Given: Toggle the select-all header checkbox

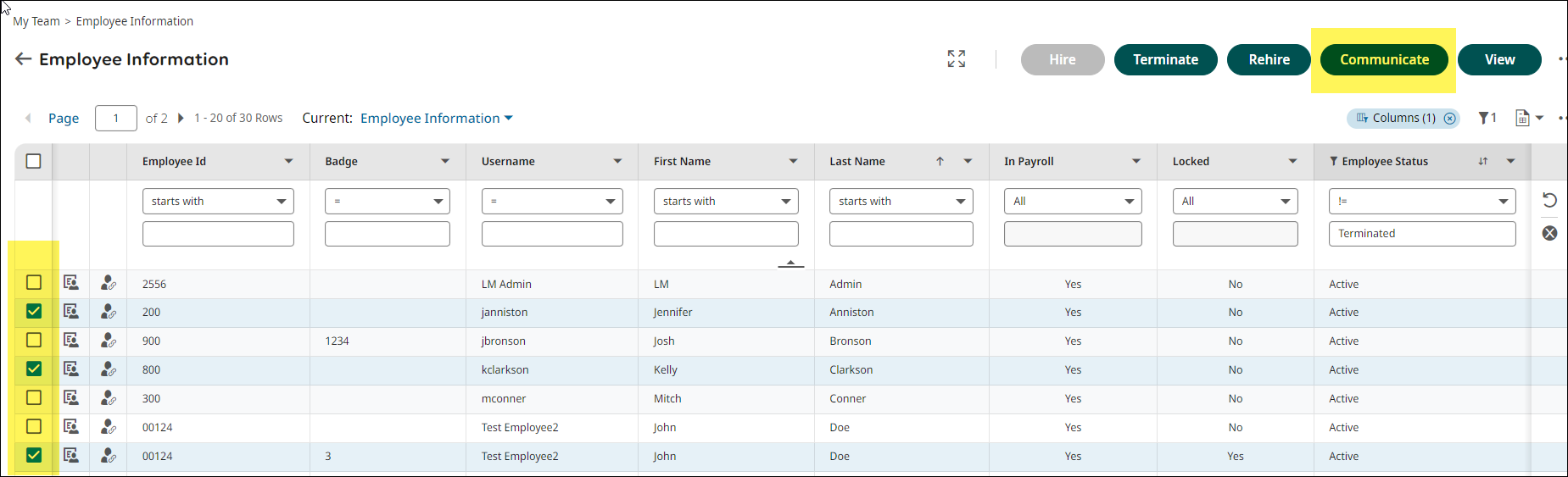Looking at the screenshot, I should (x=34, y=161).
